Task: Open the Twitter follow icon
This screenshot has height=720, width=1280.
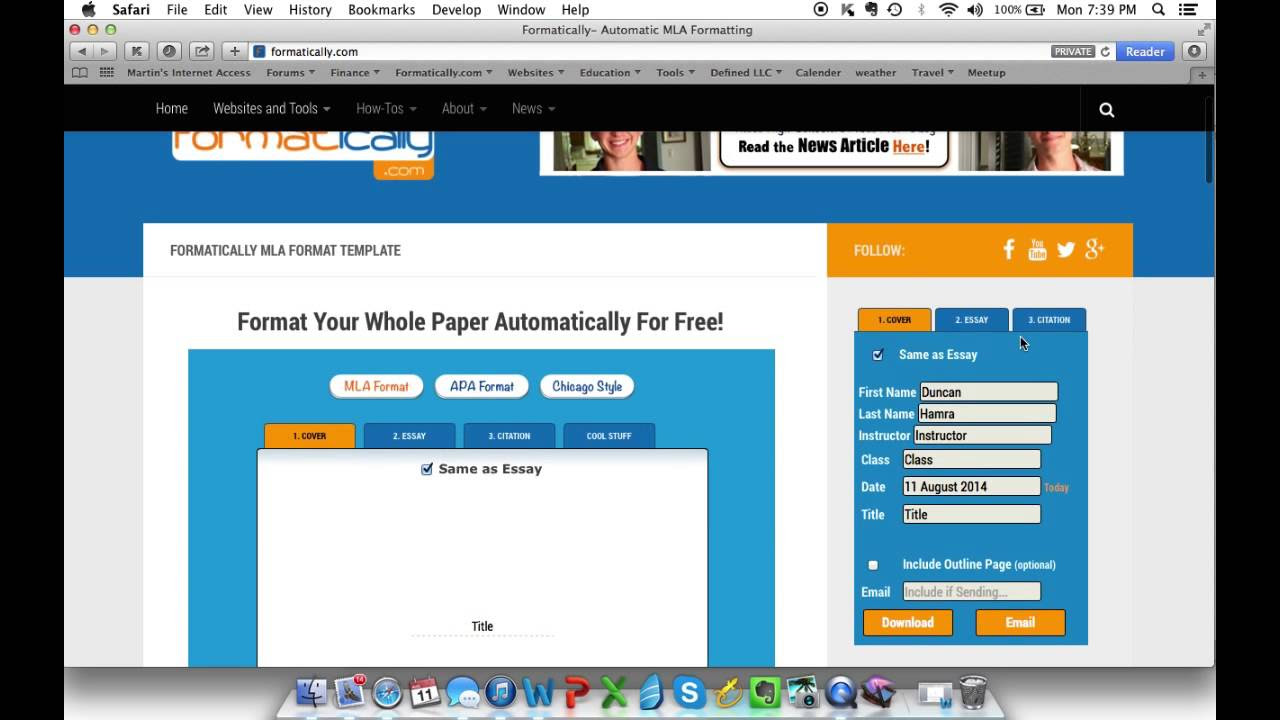Action: [1066, 250]
